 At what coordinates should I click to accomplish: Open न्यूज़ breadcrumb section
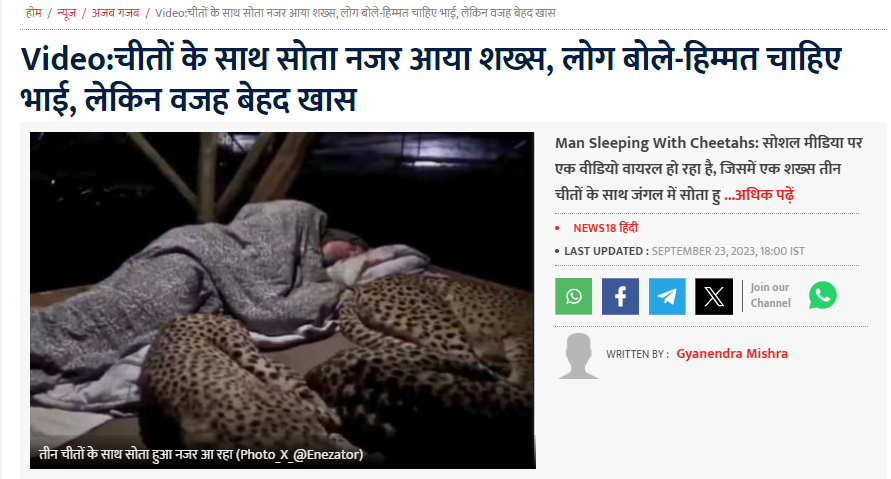point(66,13)
